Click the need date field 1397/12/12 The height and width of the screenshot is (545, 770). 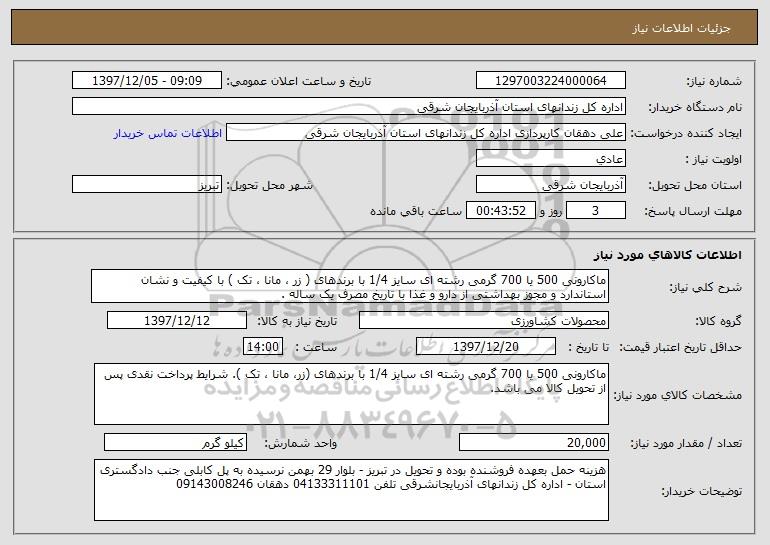[x=177, y=321]
